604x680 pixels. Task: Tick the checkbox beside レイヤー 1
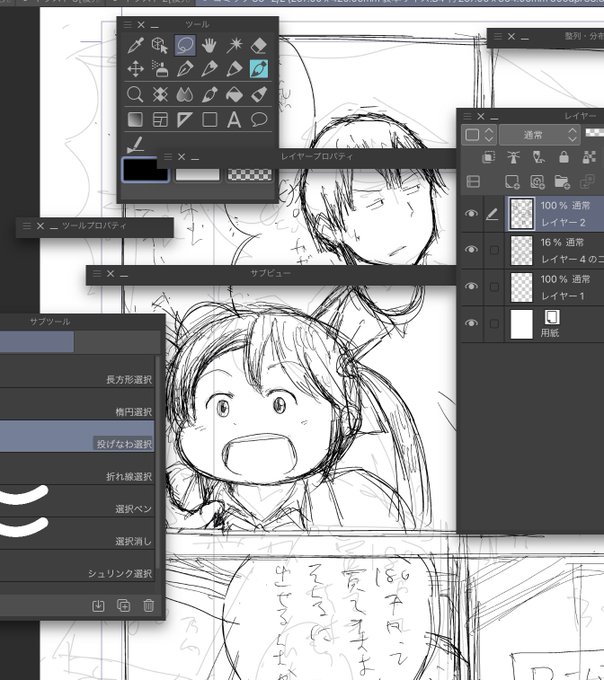point(494,287)
